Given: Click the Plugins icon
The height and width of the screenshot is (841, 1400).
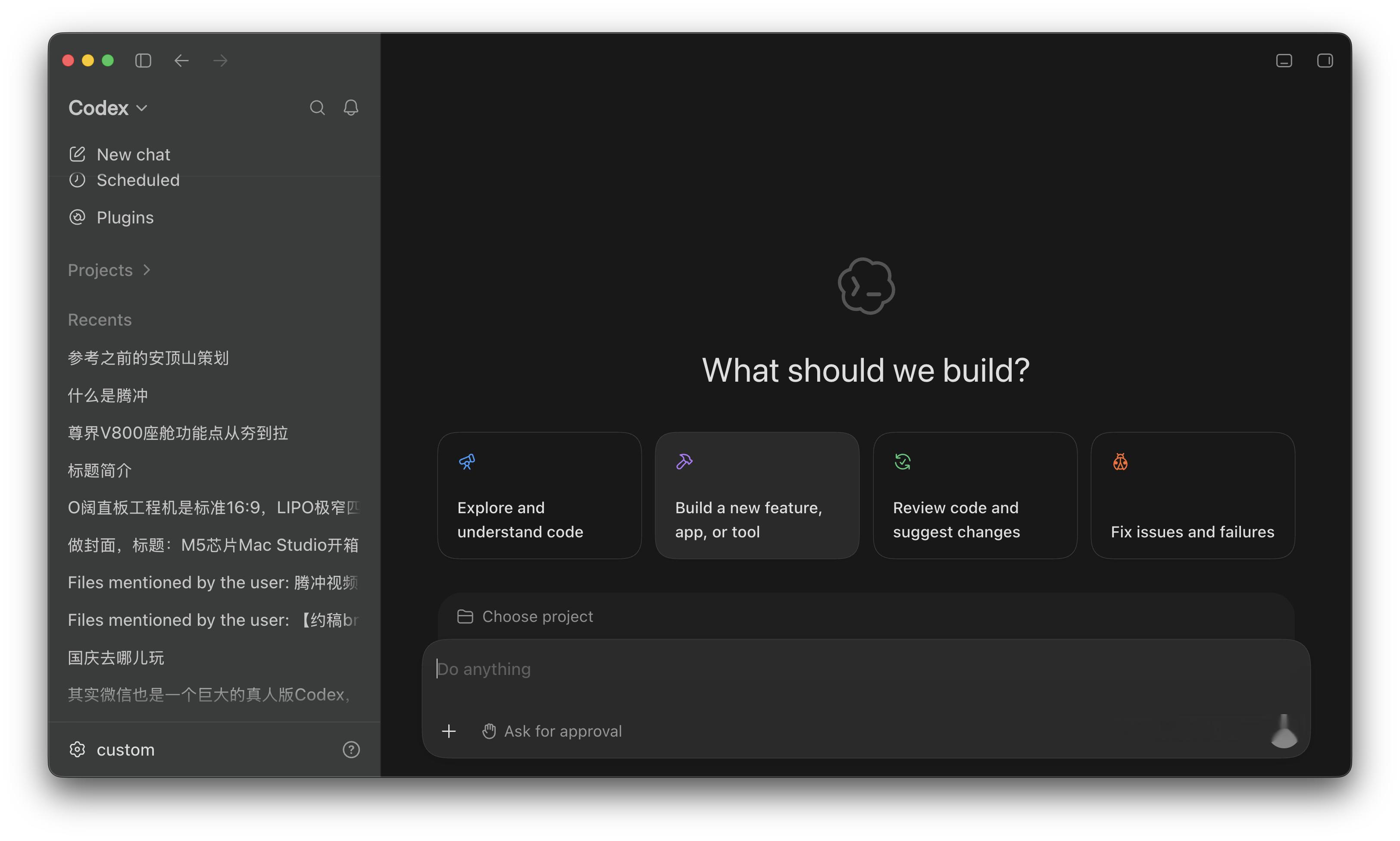Looking at the screenshot, I should click(x=77, y=217).
